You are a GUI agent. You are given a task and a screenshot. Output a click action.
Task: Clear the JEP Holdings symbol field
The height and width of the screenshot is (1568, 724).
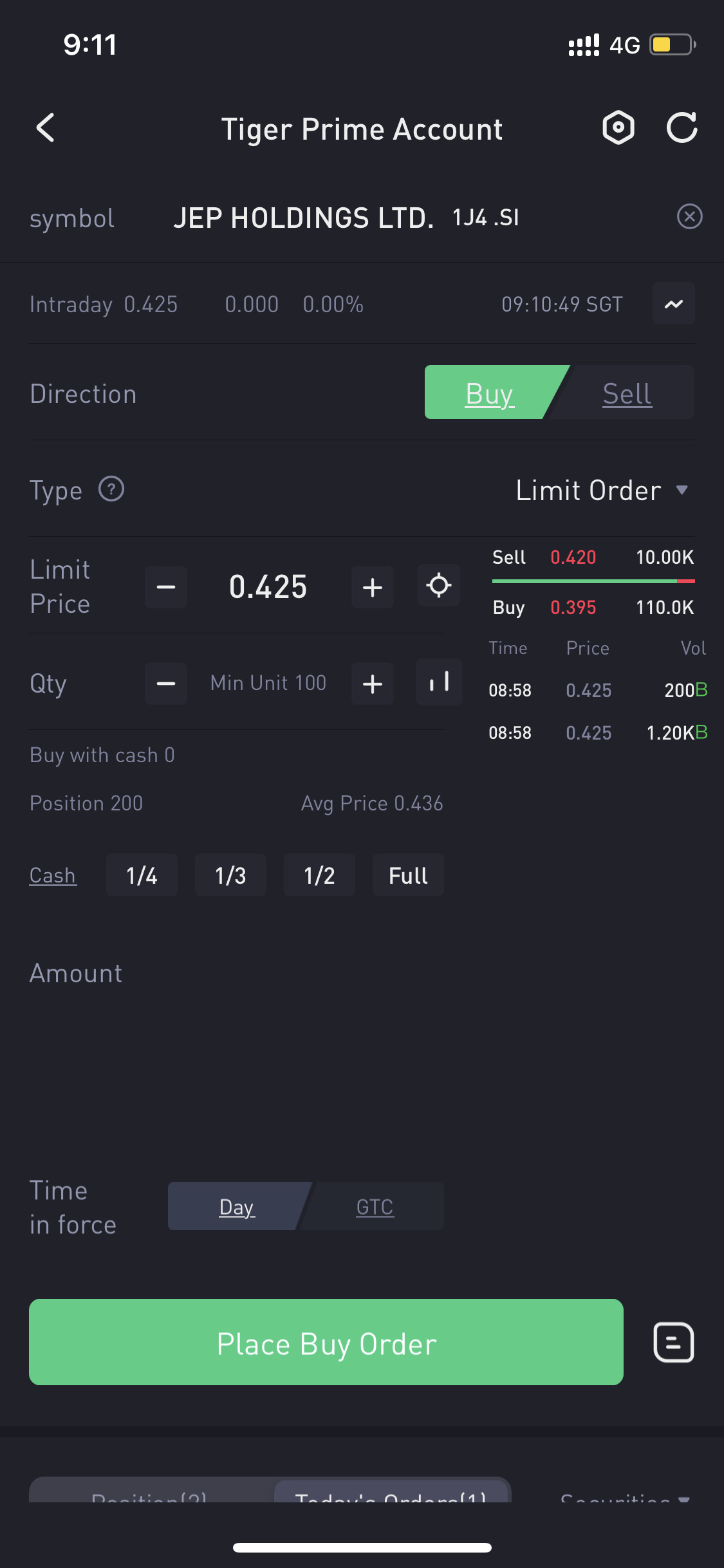[689, 217]
